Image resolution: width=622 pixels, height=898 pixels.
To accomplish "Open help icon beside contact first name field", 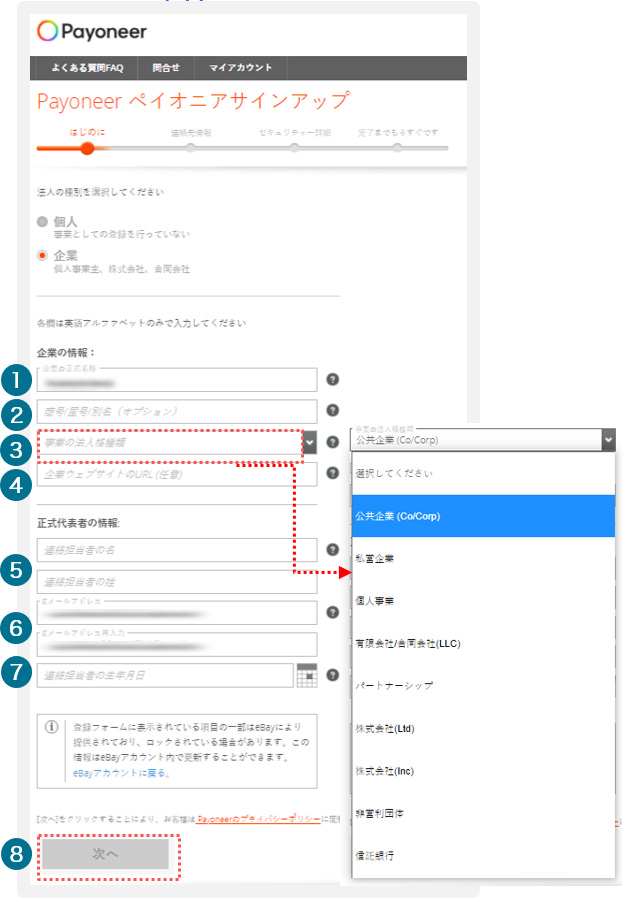I will (332, 549).
